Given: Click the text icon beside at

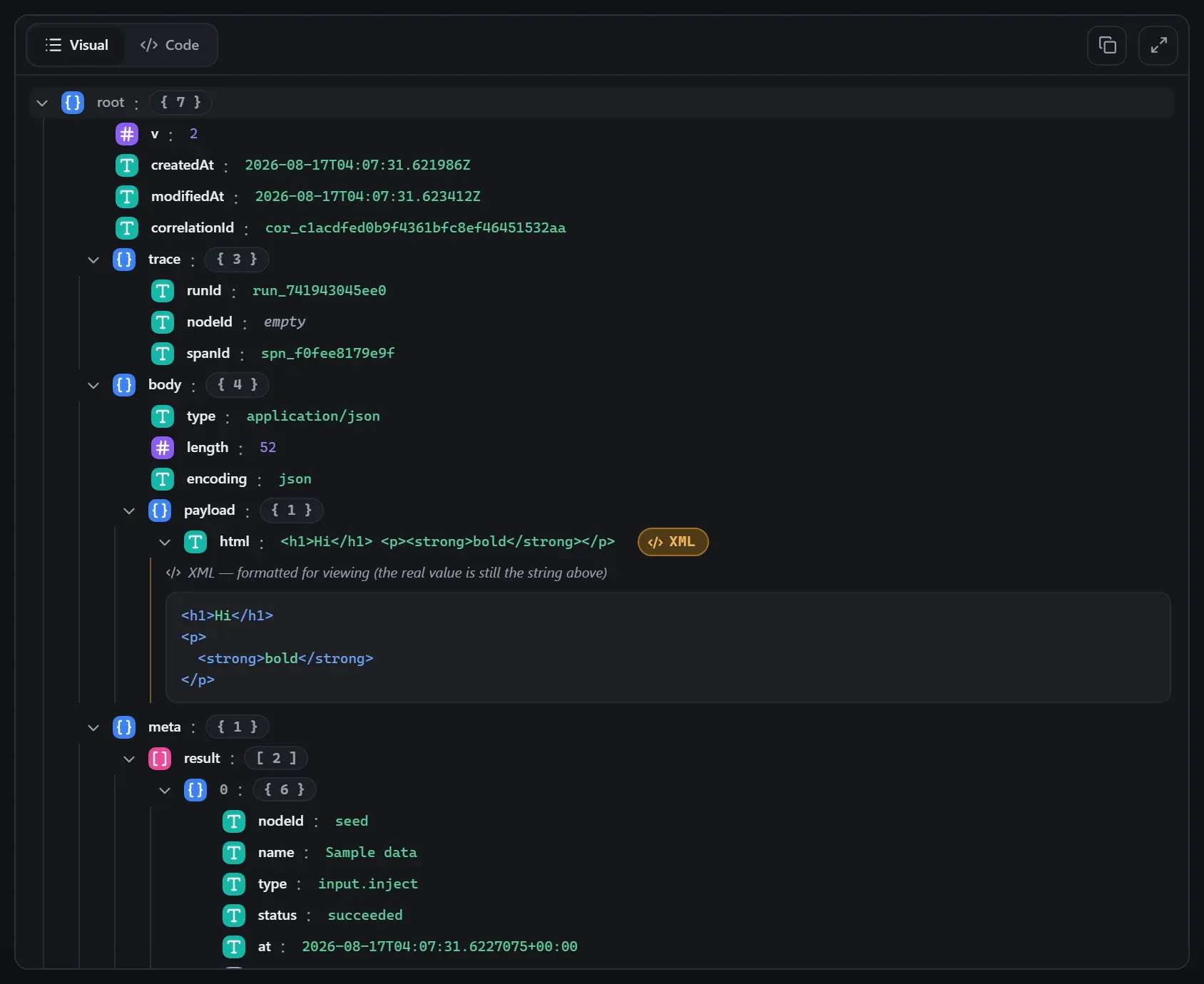Looking at the screenshot, I should pyautogui.click(x=234, y=947).
